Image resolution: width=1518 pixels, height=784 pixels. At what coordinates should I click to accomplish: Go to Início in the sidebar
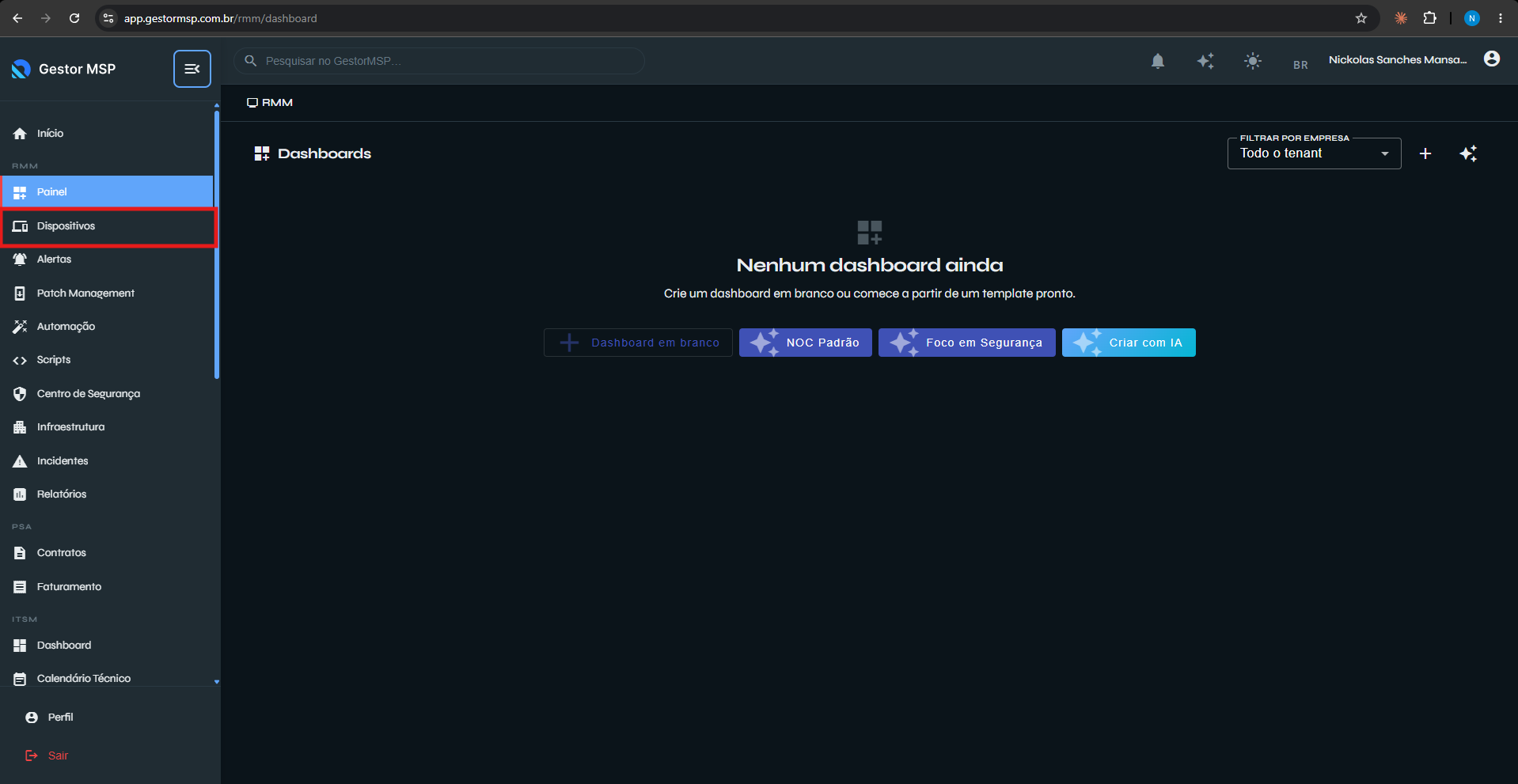click(x=107, y=134)
